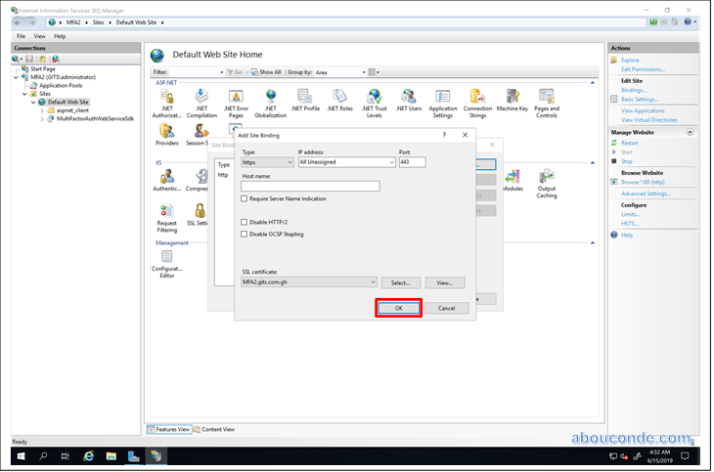
Task: Enable Require Server Name Indication checkbox
Action: pyautogui.click(x=245, y=199)
